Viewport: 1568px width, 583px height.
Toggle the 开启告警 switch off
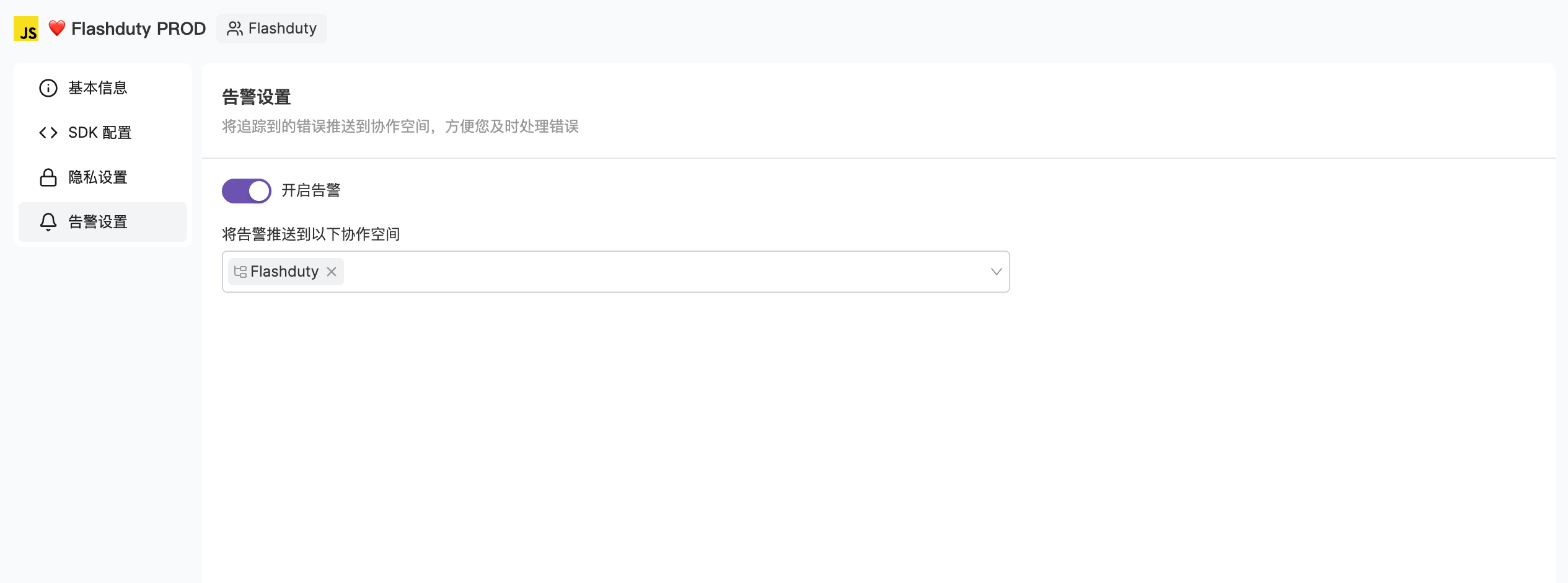tap(247, 191)
